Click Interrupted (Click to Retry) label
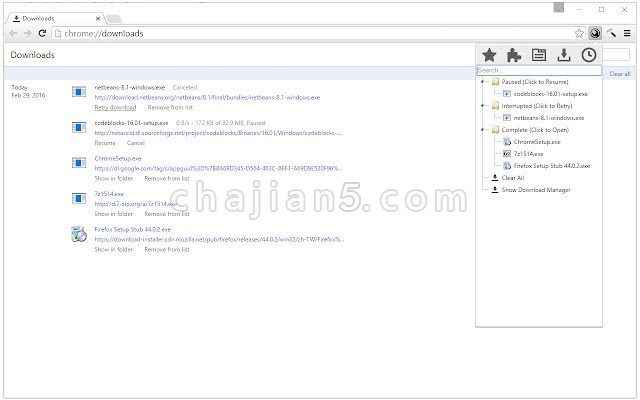This screenshot has width=640, height=400. click(x=537, y=106)
